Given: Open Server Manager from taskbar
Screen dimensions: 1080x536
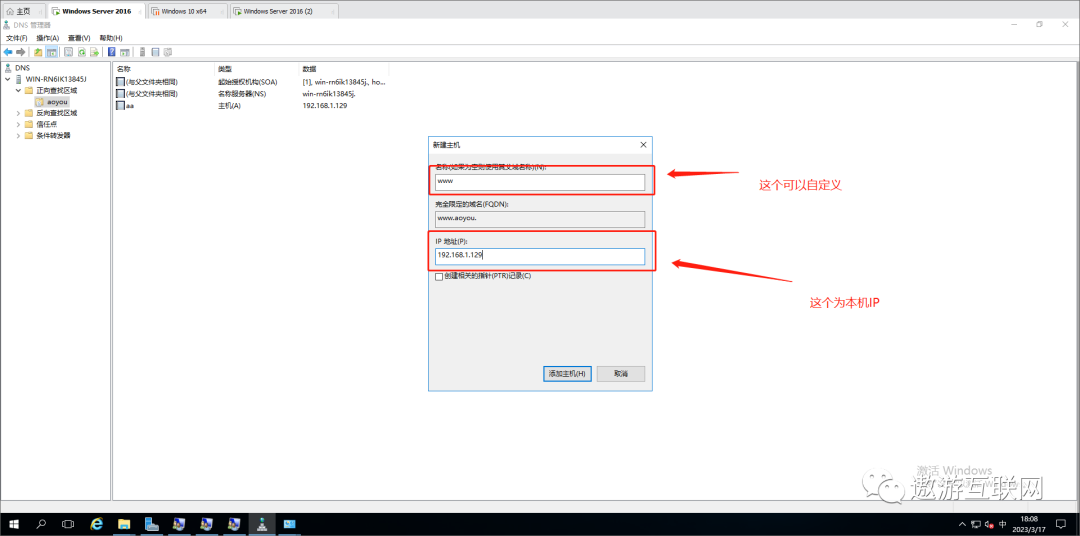Looking at the screenshot, I should (x=152, y=524).
